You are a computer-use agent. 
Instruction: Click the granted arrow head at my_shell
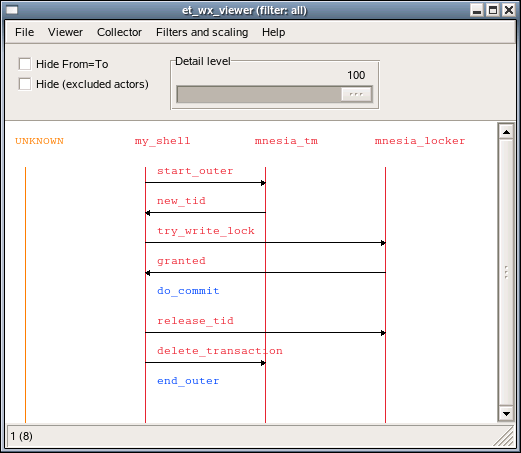click(x=148, y=273)
